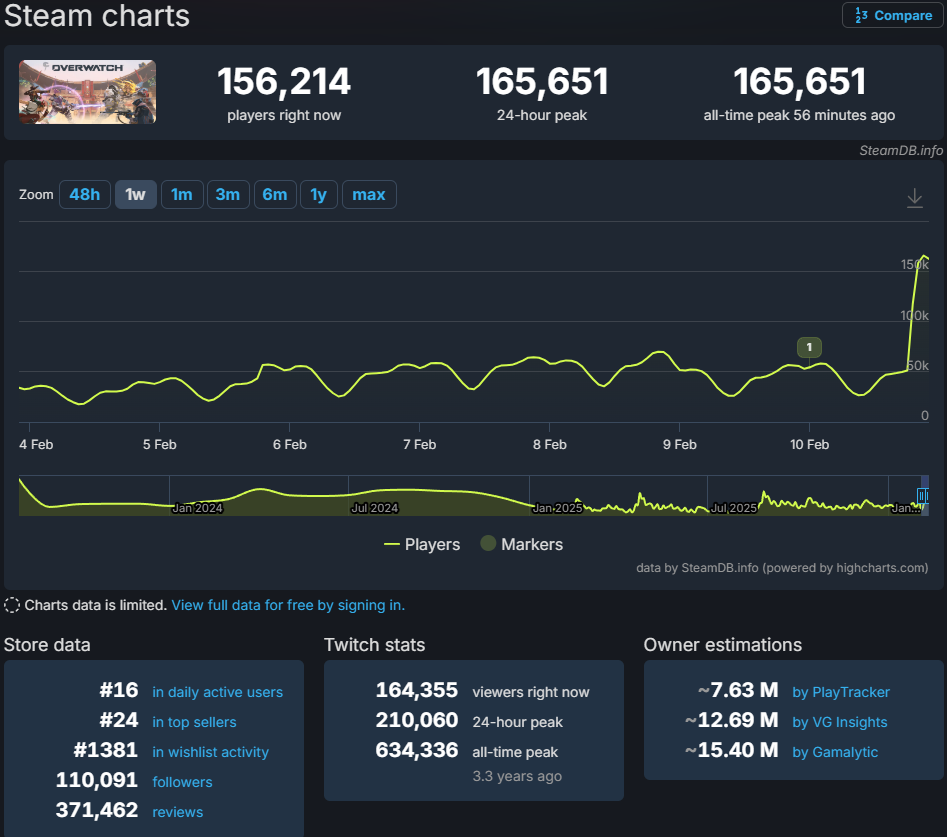Click the #1381 rank value
This screenshot has height=837, width=947.
[106, 750]
